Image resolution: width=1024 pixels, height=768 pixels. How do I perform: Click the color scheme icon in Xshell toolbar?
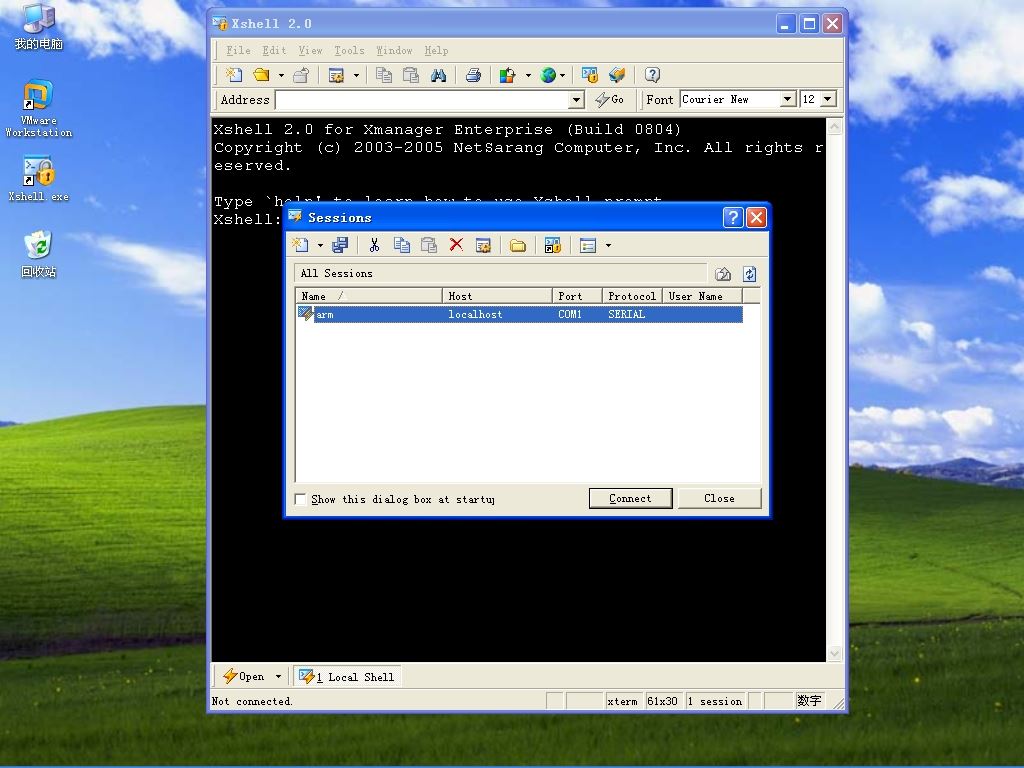click(507, 75)
